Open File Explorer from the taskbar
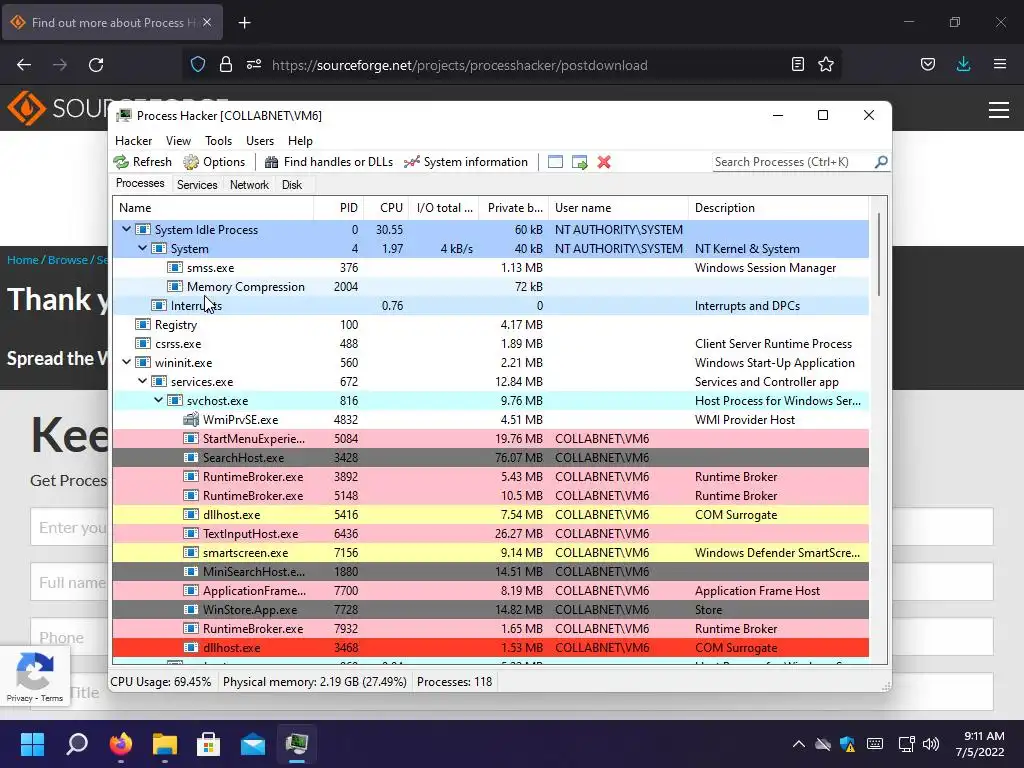This screenshot has width=1024, height=768. pyautogui.click(x=165, y=743)
